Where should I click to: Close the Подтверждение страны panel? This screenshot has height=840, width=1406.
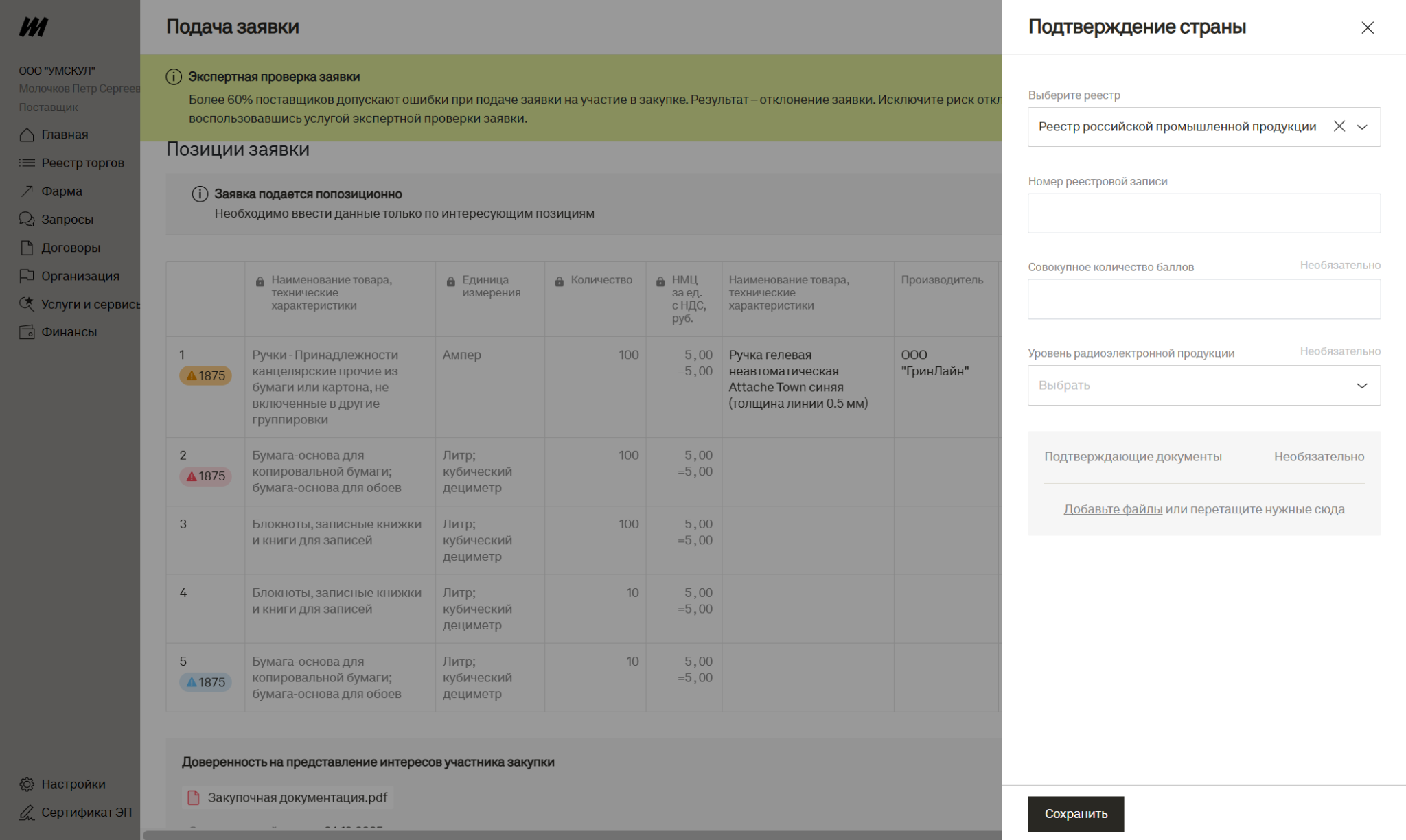click(1367, 27)
